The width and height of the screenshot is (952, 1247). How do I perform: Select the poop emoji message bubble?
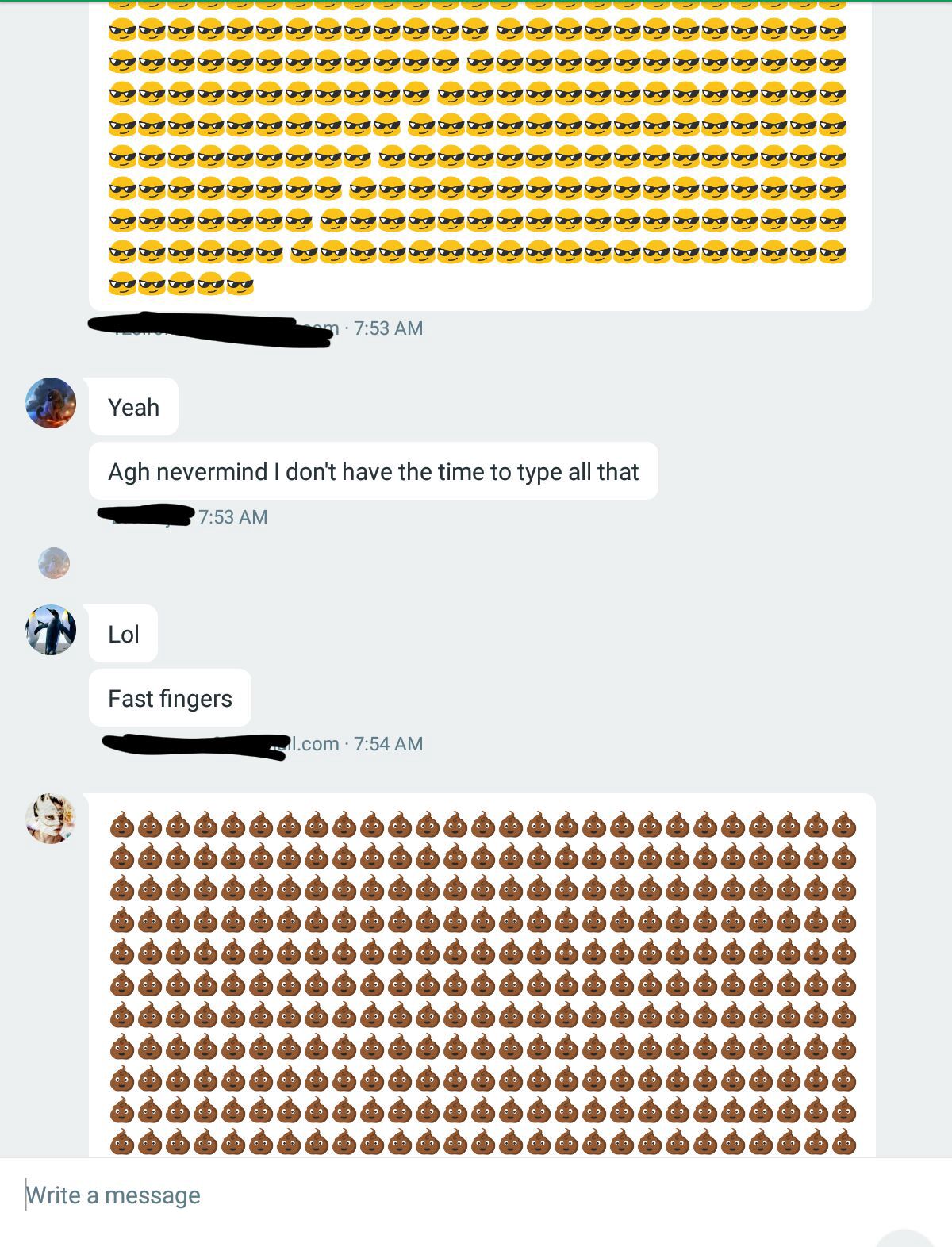(482, 975)
